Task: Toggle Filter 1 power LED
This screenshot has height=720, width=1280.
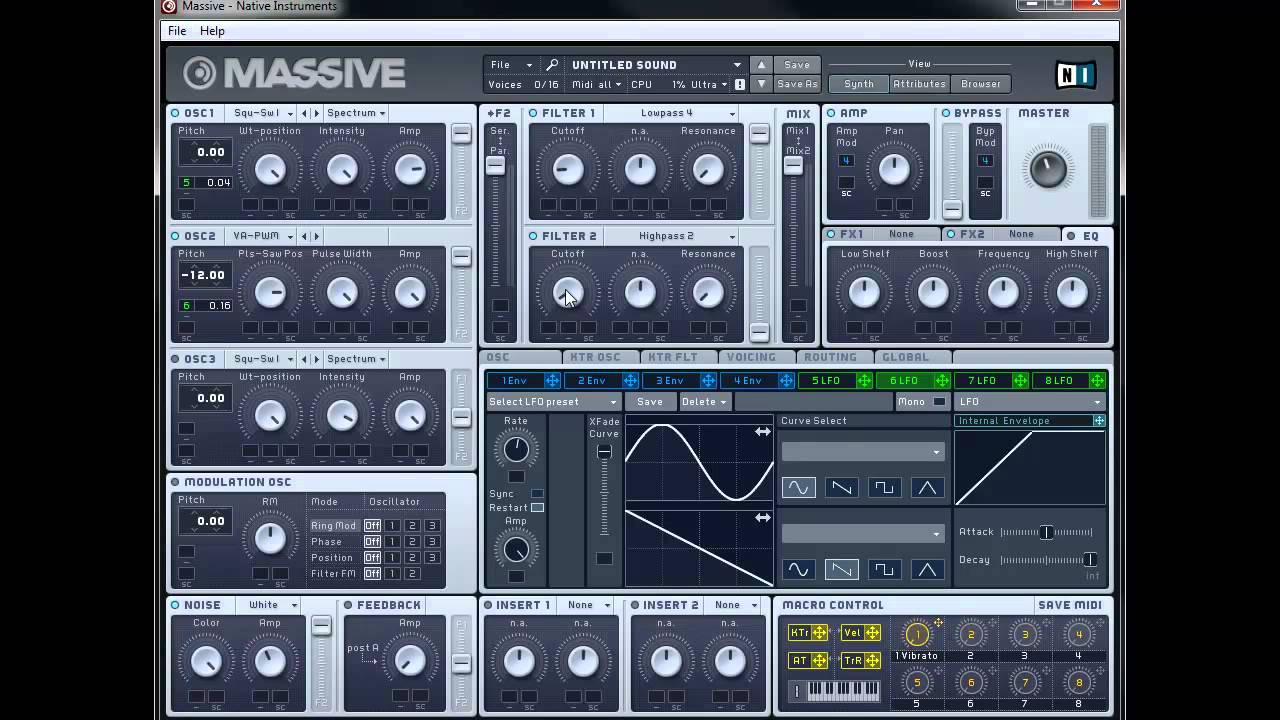Action: (533, 113)
